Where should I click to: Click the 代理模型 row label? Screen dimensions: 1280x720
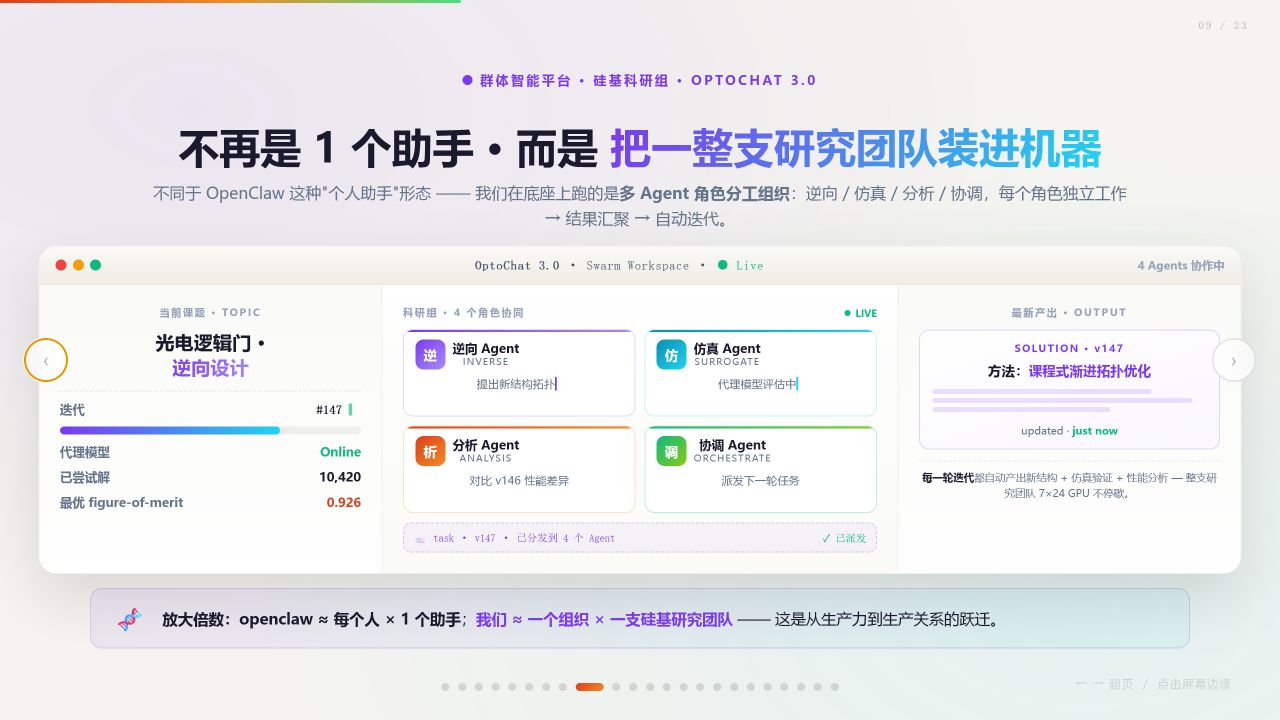[x=85, y=452]
